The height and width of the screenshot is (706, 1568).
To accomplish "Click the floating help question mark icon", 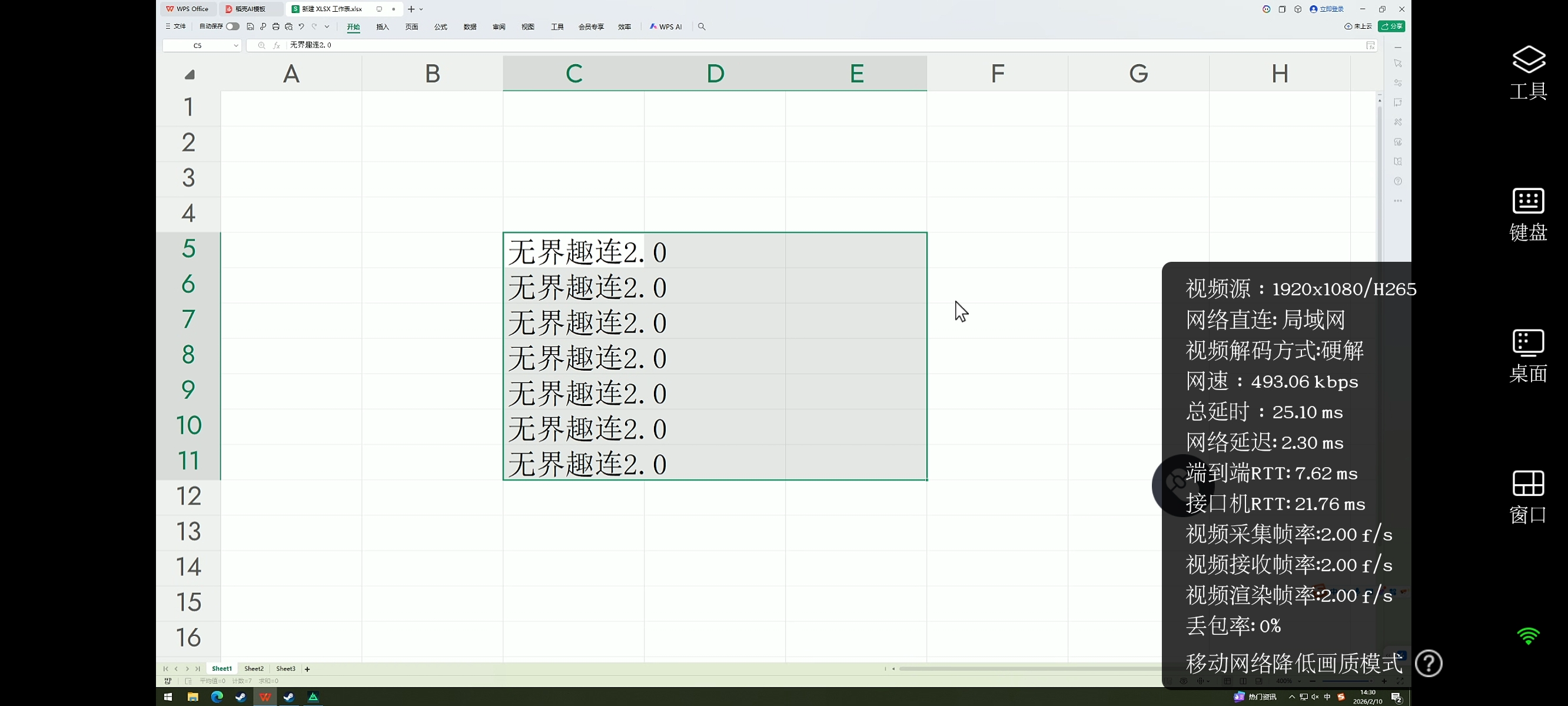I will click(x=1429, y=664).
